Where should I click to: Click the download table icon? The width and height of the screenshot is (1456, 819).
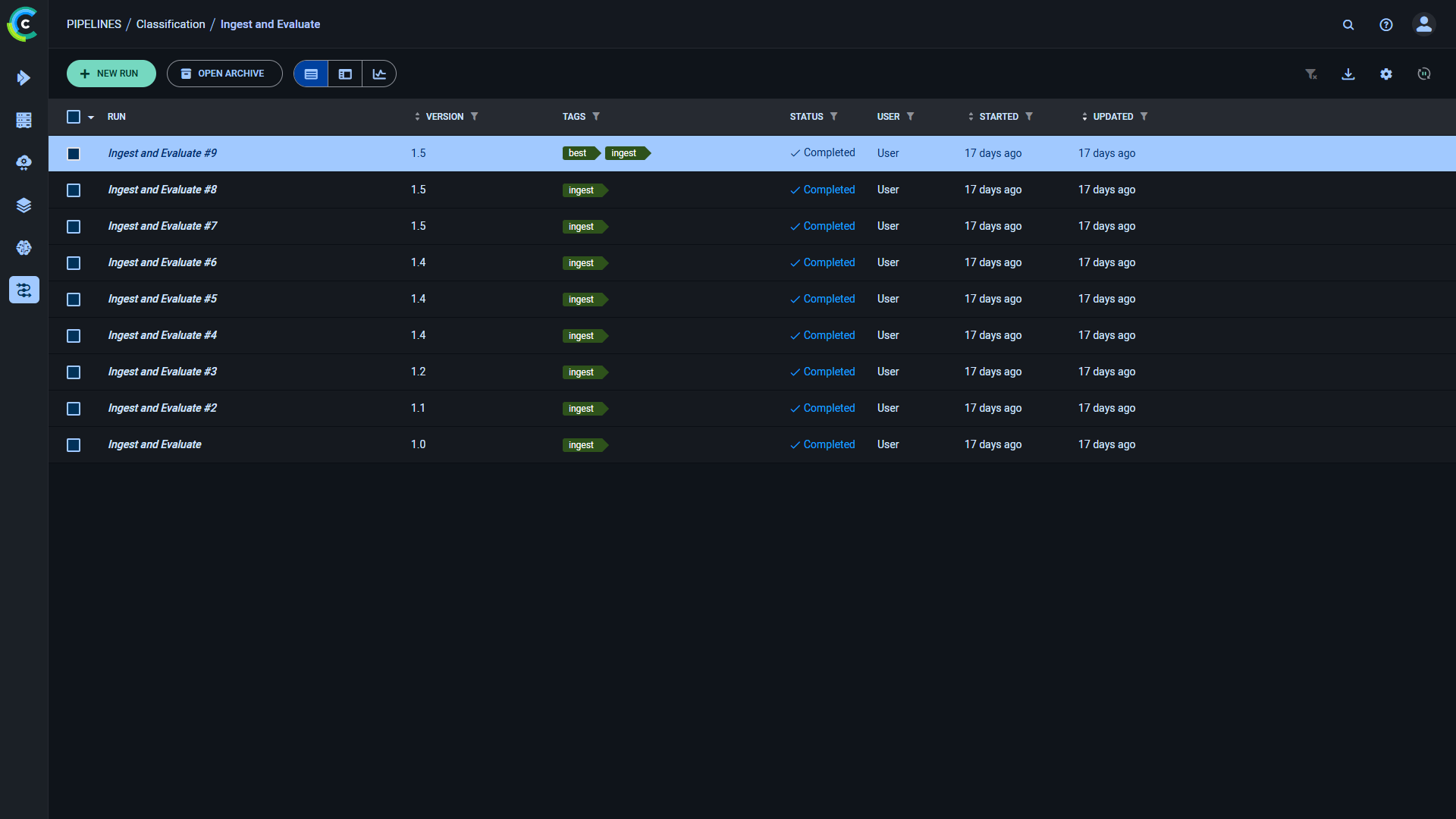click(x=1348, y=74)
